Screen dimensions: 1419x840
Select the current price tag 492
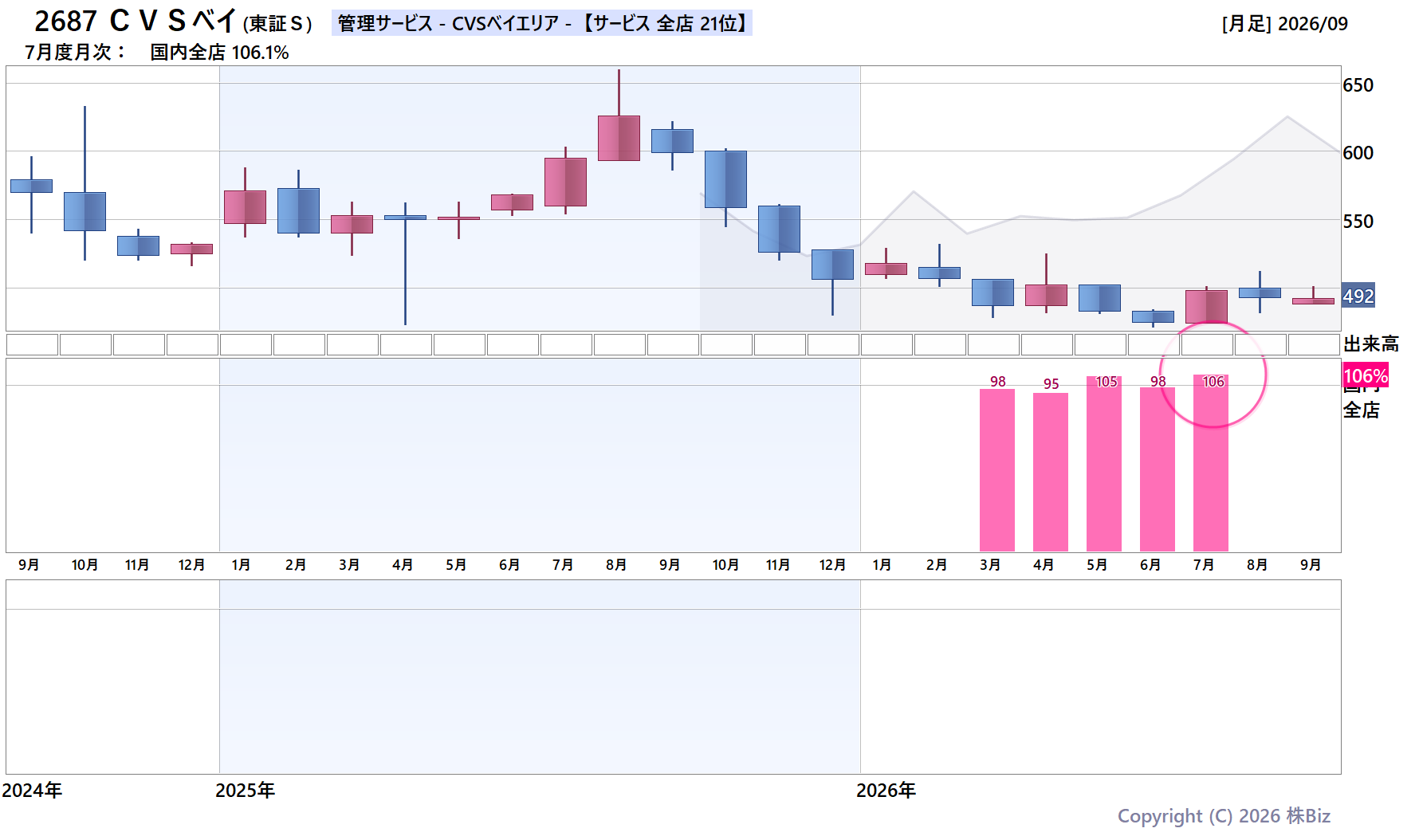1358,296
